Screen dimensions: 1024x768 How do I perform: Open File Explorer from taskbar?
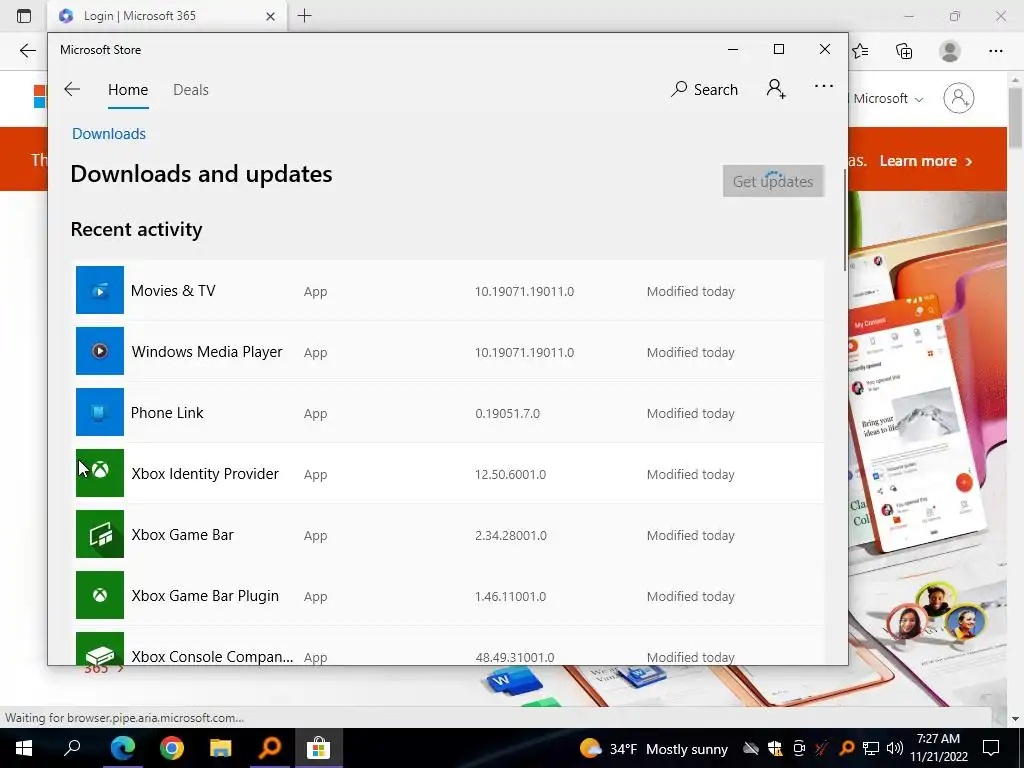(221, 748)
